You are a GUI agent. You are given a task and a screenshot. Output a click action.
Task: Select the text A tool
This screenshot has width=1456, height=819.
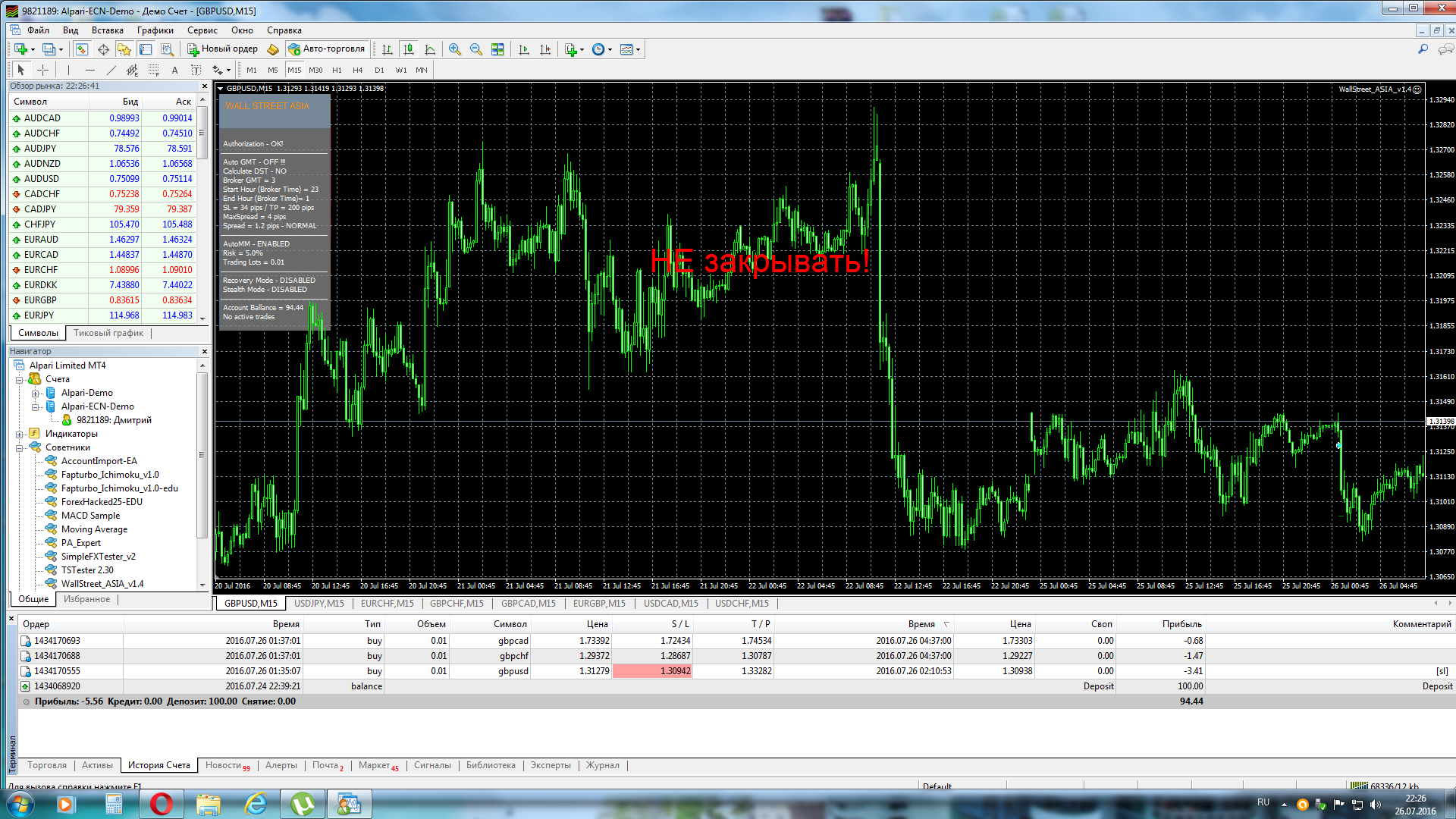(x=174, y=70)
